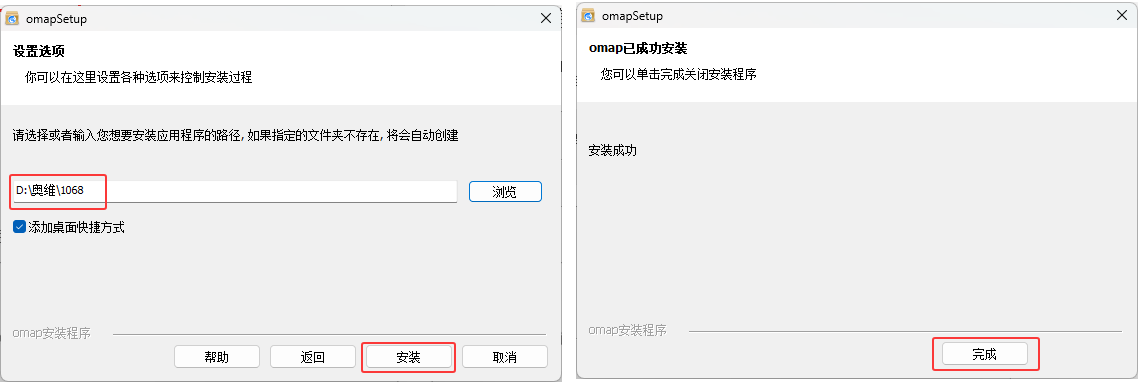Click the 安装成功 status text
1138x382 pixels.
(x=613, y=151)
